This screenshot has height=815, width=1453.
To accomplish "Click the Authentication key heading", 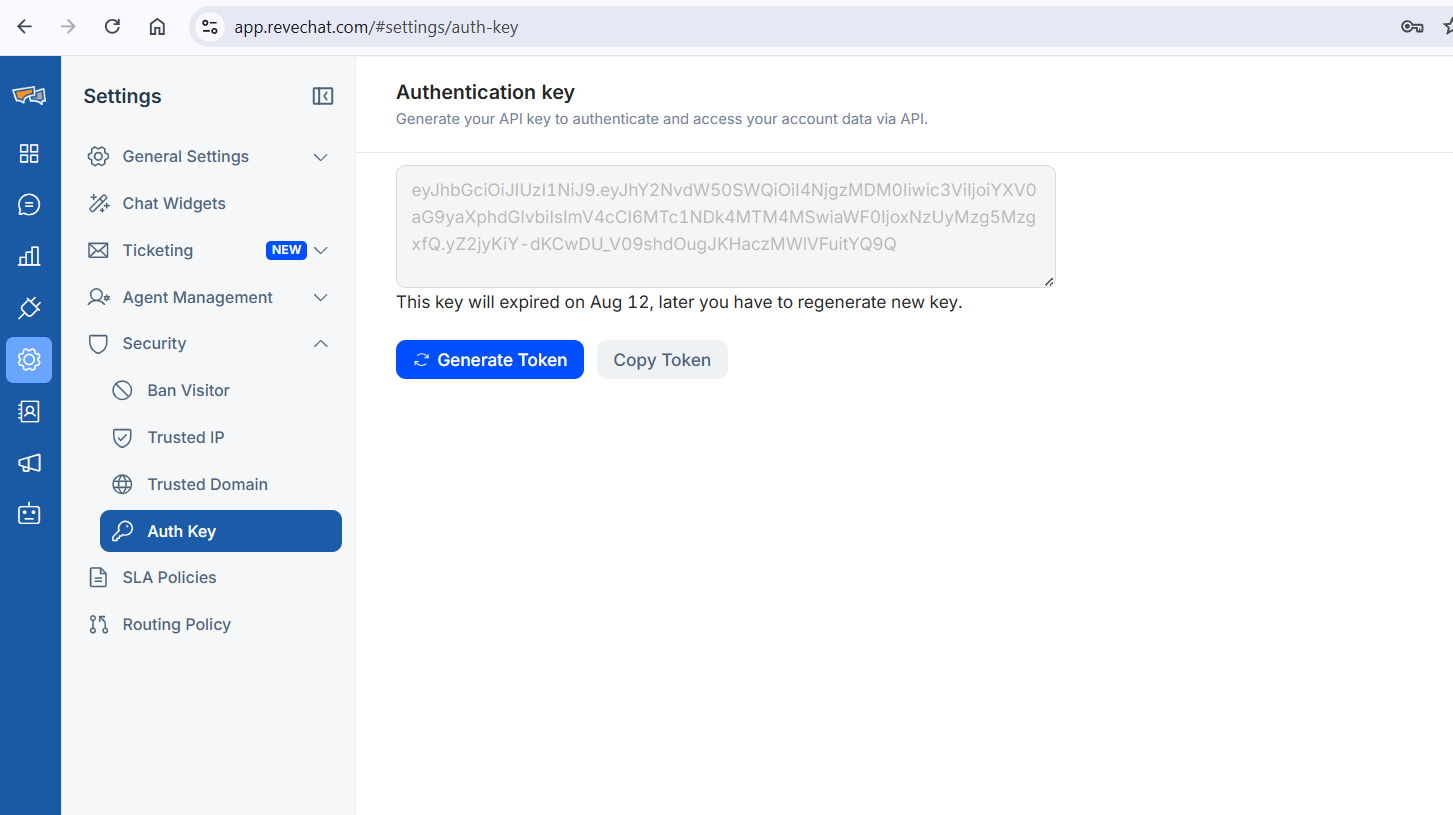I will 485,92.
